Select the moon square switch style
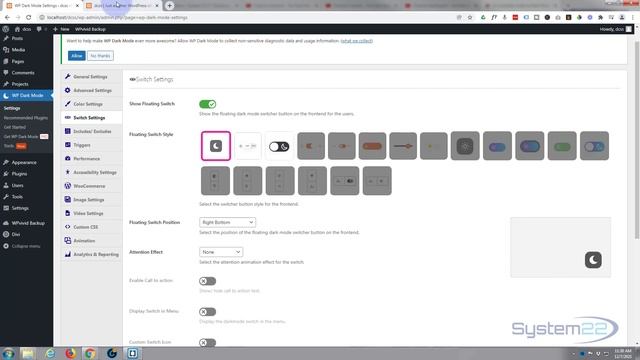640x360 pixels. click(x=216, y=146)
